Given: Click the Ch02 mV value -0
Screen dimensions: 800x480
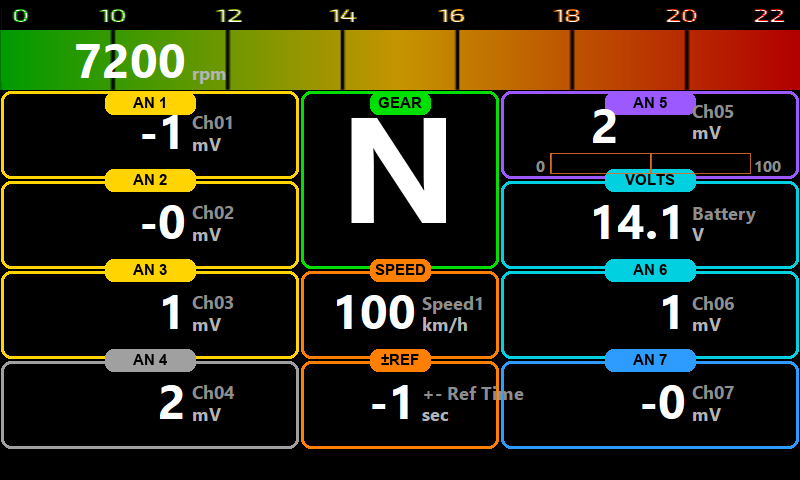Looking at the screenshot, I should [x=163, y=223].
